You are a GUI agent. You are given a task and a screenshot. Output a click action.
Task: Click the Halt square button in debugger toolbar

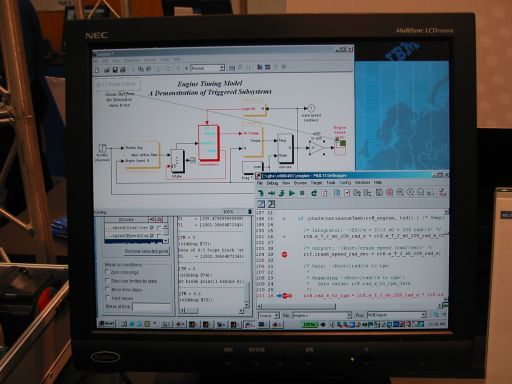click(x=302, y=193)
